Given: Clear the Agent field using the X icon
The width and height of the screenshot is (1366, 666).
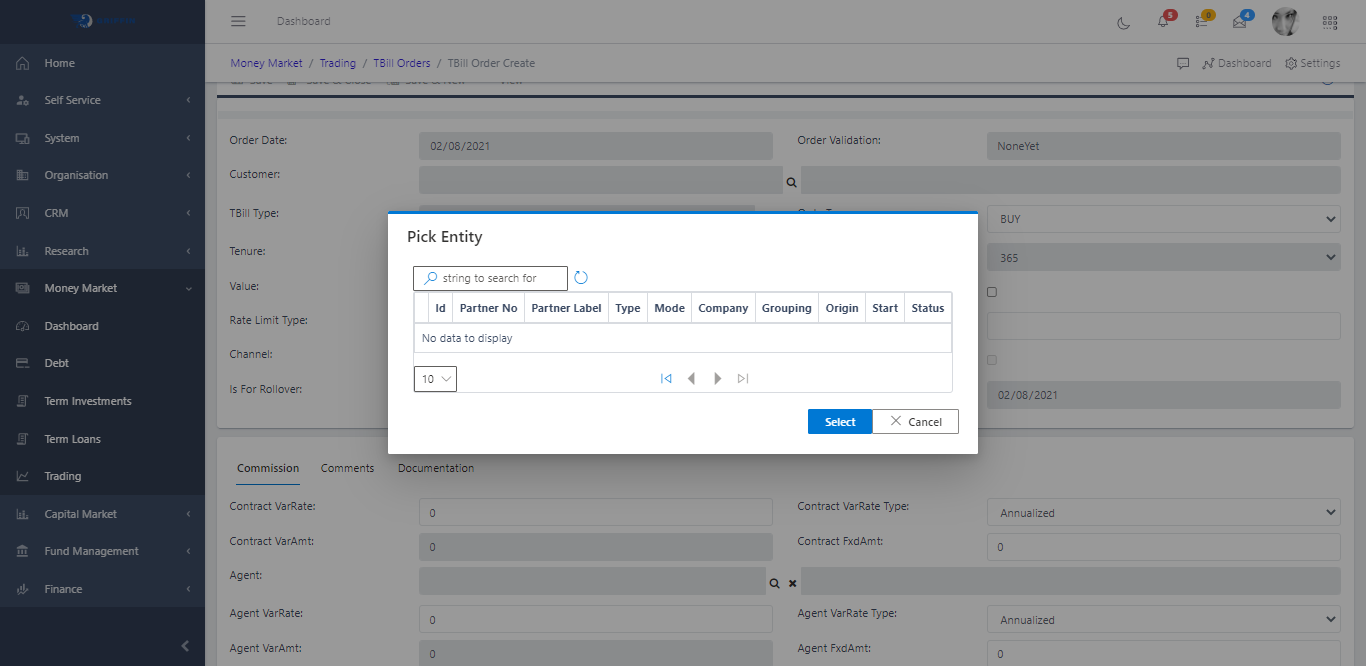Looking at the screenshot, I should 792,583.
